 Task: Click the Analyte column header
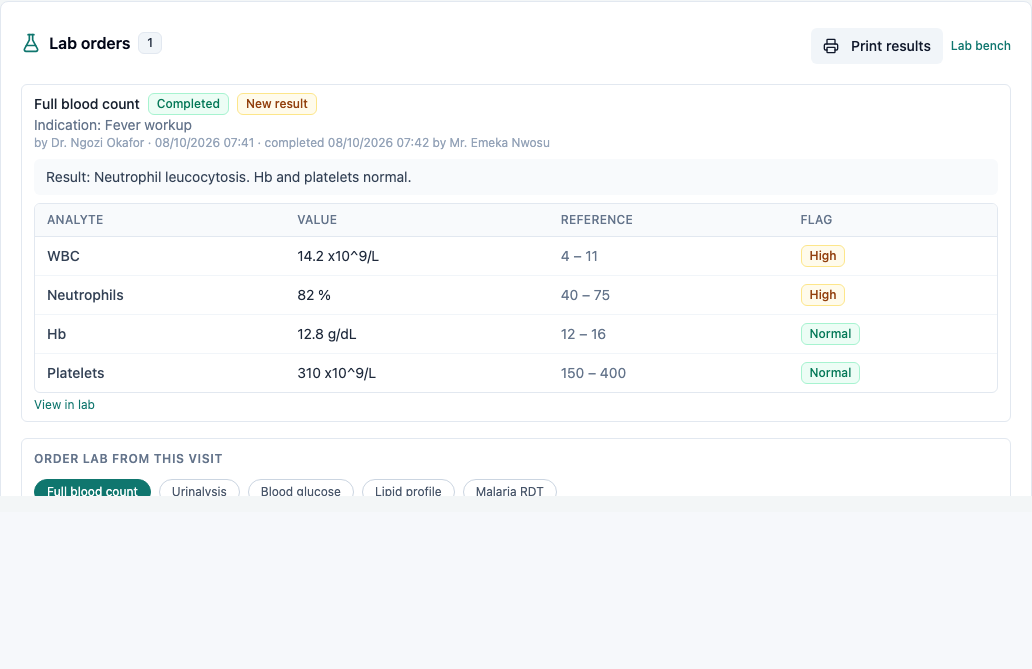(x=75, y=220)
